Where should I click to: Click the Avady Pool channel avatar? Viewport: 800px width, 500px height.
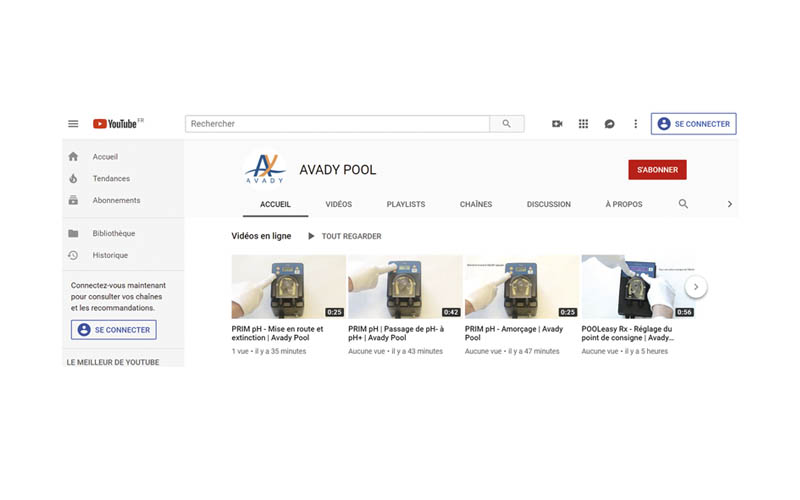coord(265,170)
